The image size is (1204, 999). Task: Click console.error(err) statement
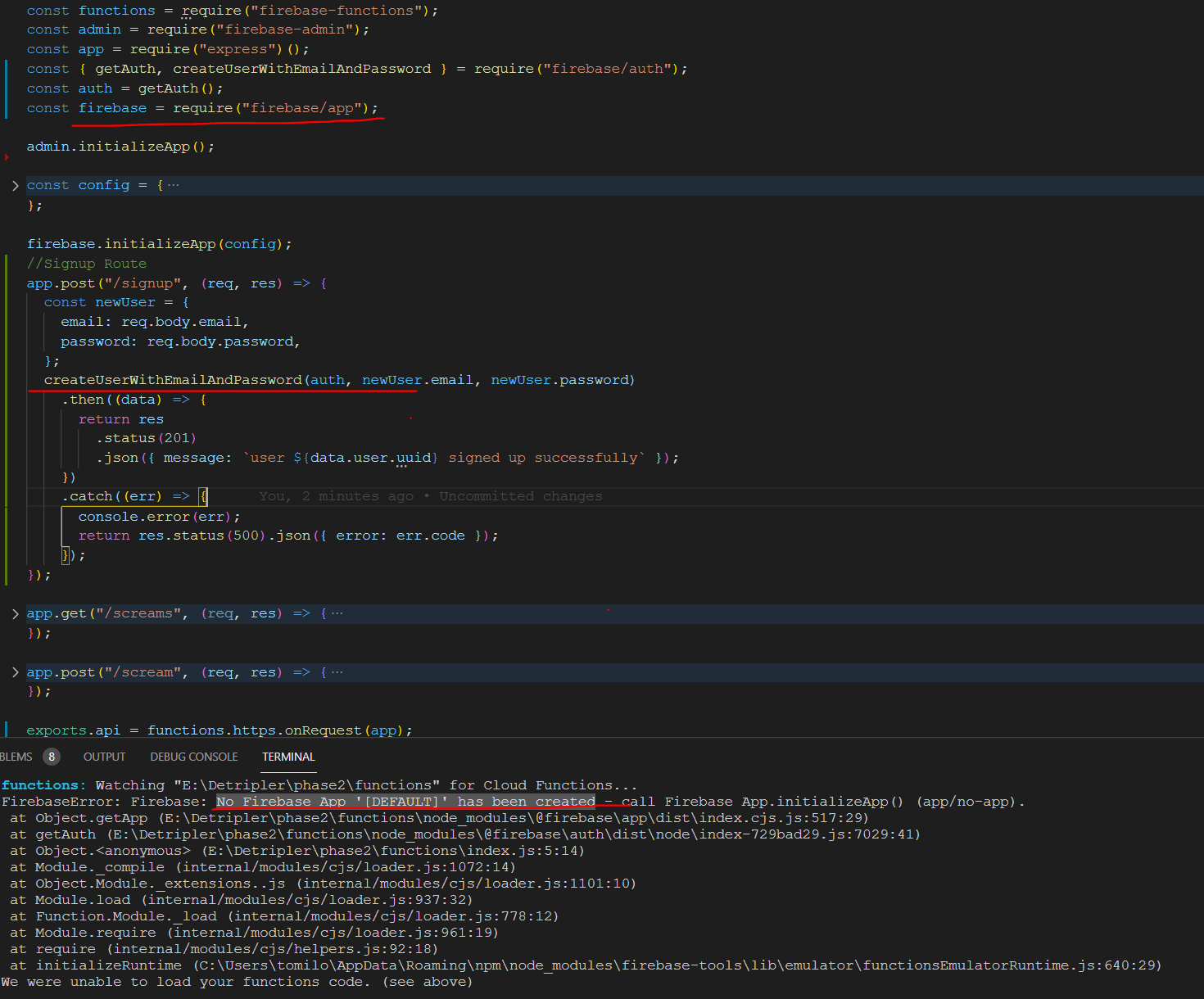[x=159, y=517]
